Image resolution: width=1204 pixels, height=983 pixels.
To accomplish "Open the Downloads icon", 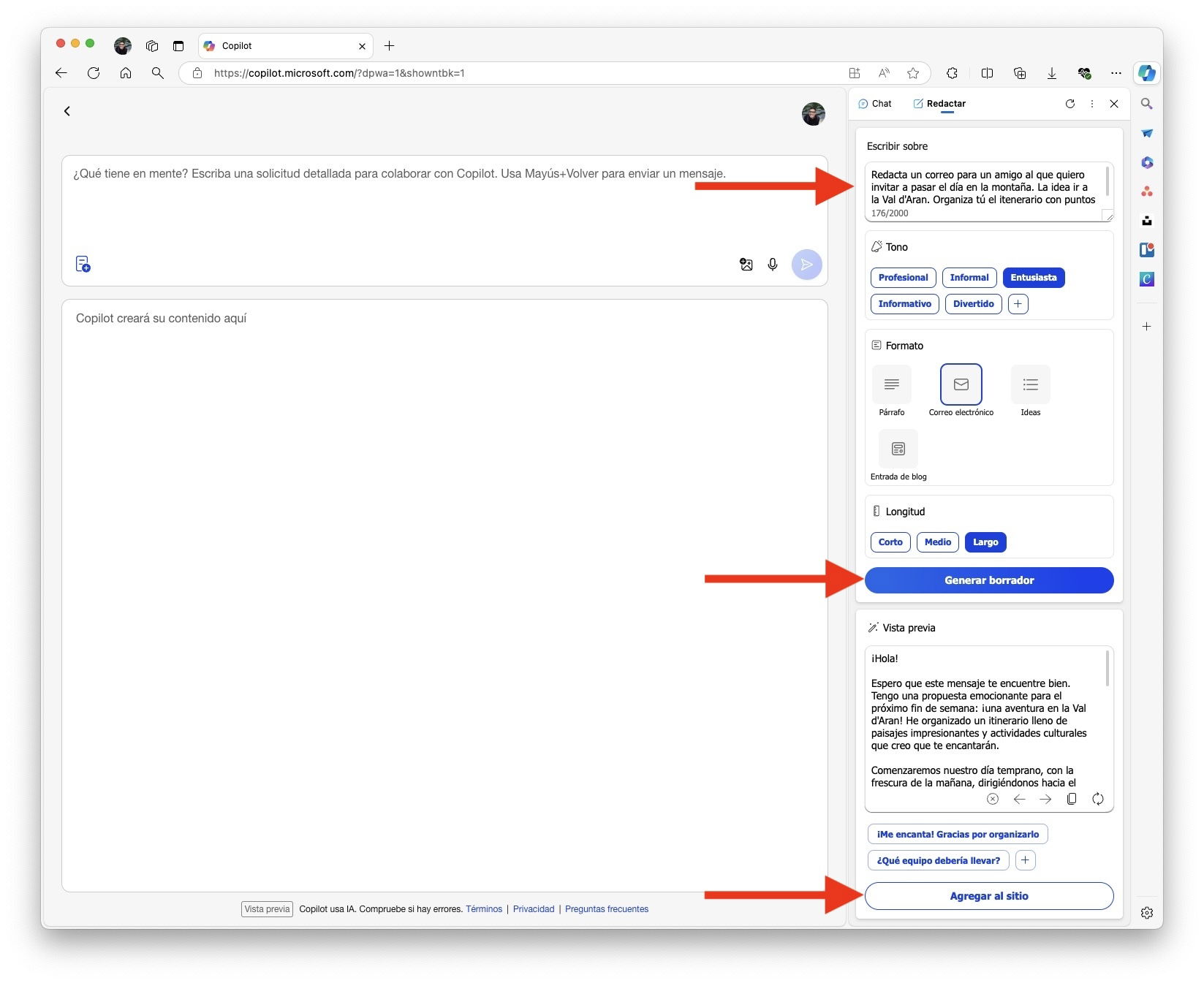I will click(1052, 73).
